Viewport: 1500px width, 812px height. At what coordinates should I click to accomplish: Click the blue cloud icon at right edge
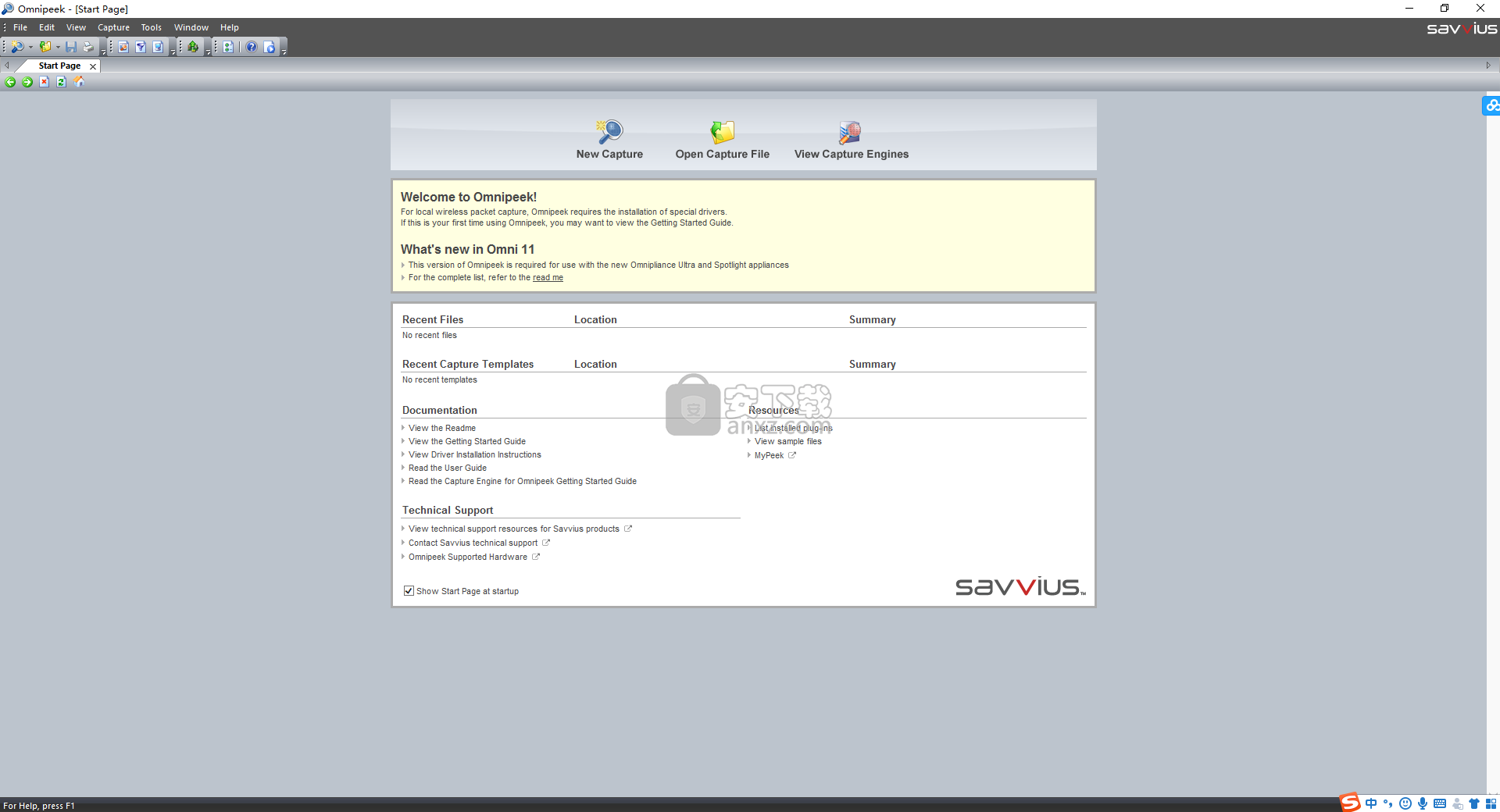pos(1491,105)
